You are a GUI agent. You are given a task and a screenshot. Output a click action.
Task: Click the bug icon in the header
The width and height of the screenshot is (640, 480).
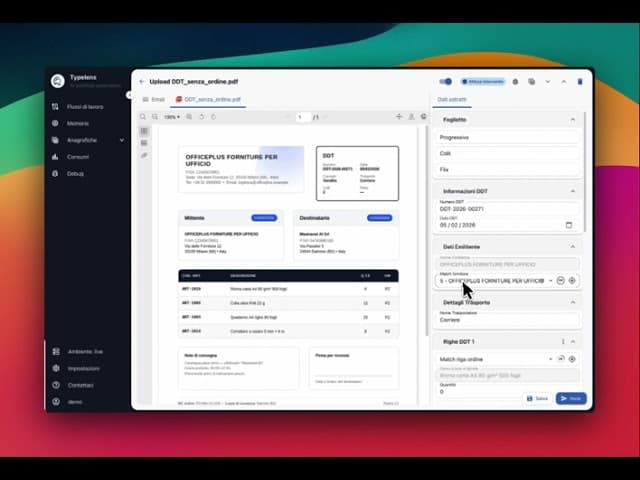click(x=516, y=82)
